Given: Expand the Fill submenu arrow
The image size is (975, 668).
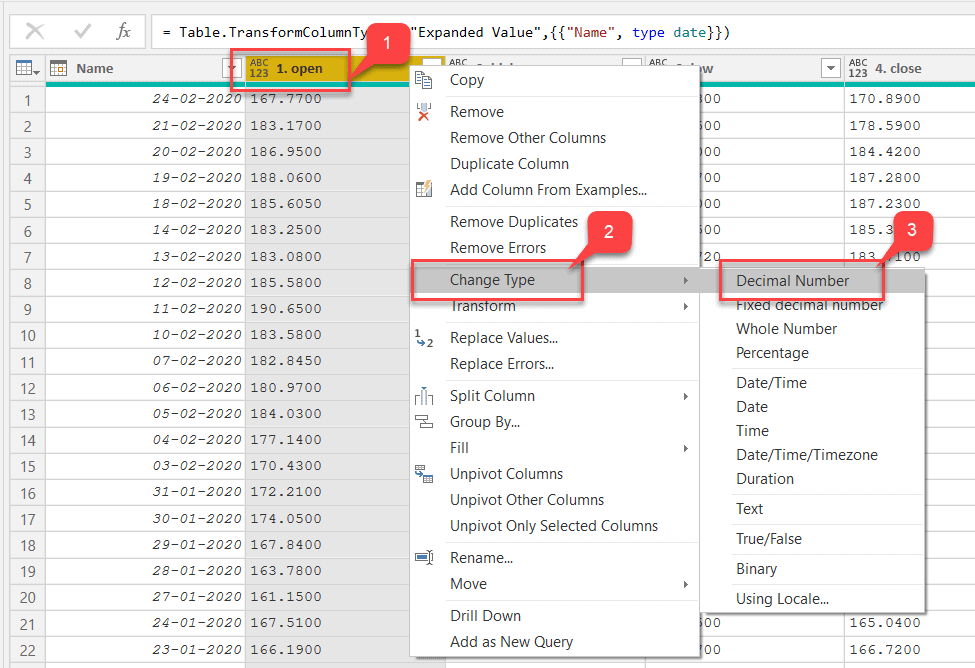Looking at the screenshot, I should (685, 448).
